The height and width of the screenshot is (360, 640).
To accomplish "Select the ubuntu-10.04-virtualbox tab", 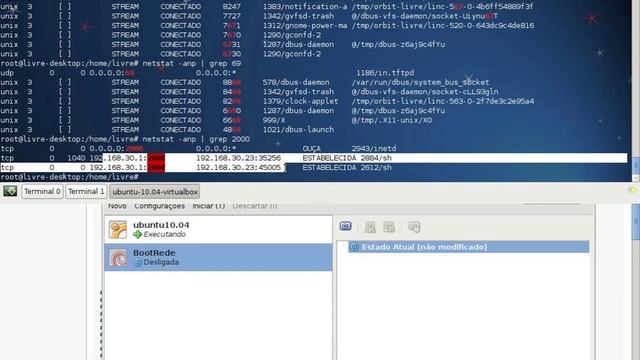I will 155,191.
